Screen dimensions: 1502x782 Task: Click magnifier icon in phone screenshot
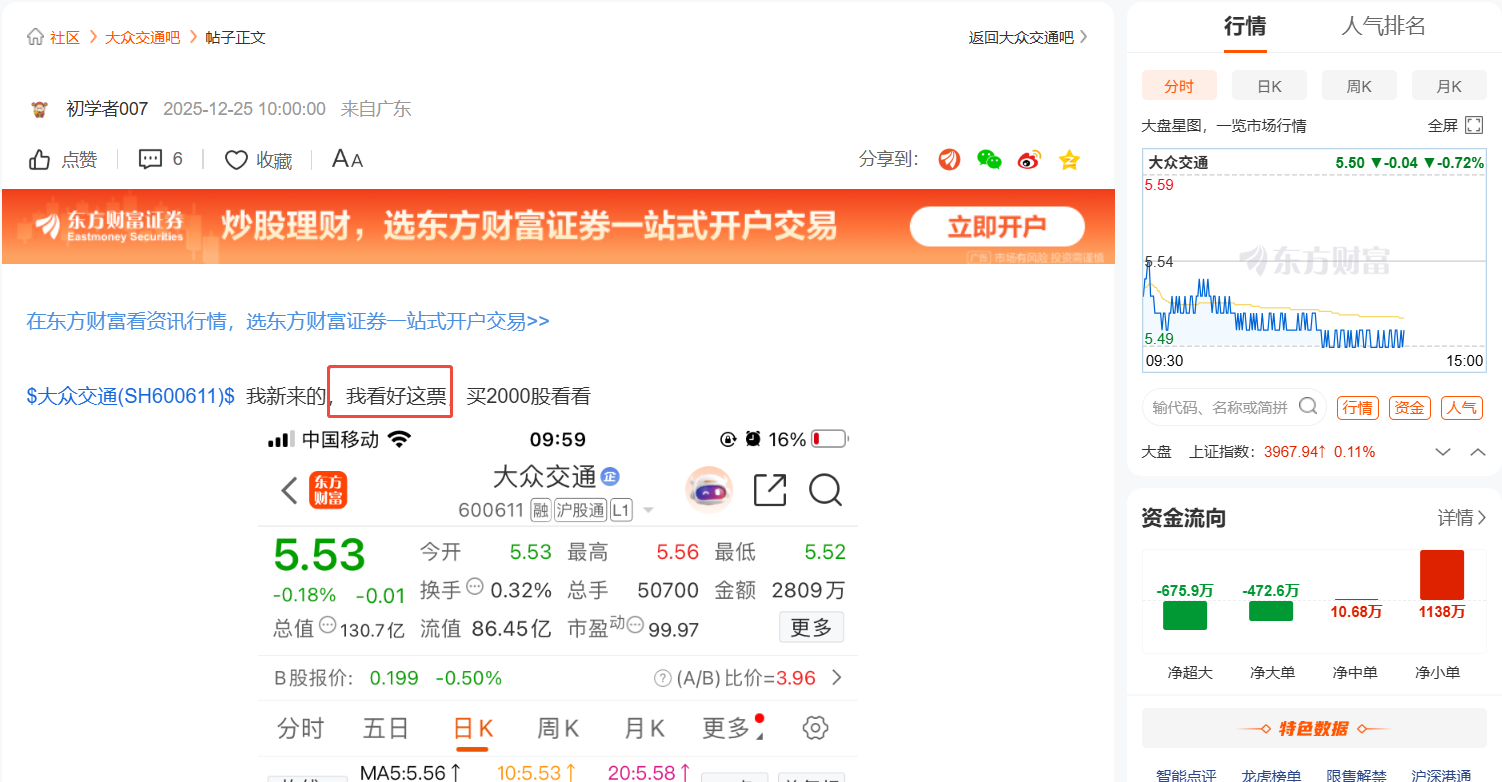pyautogui.click(x=825, y=490)
